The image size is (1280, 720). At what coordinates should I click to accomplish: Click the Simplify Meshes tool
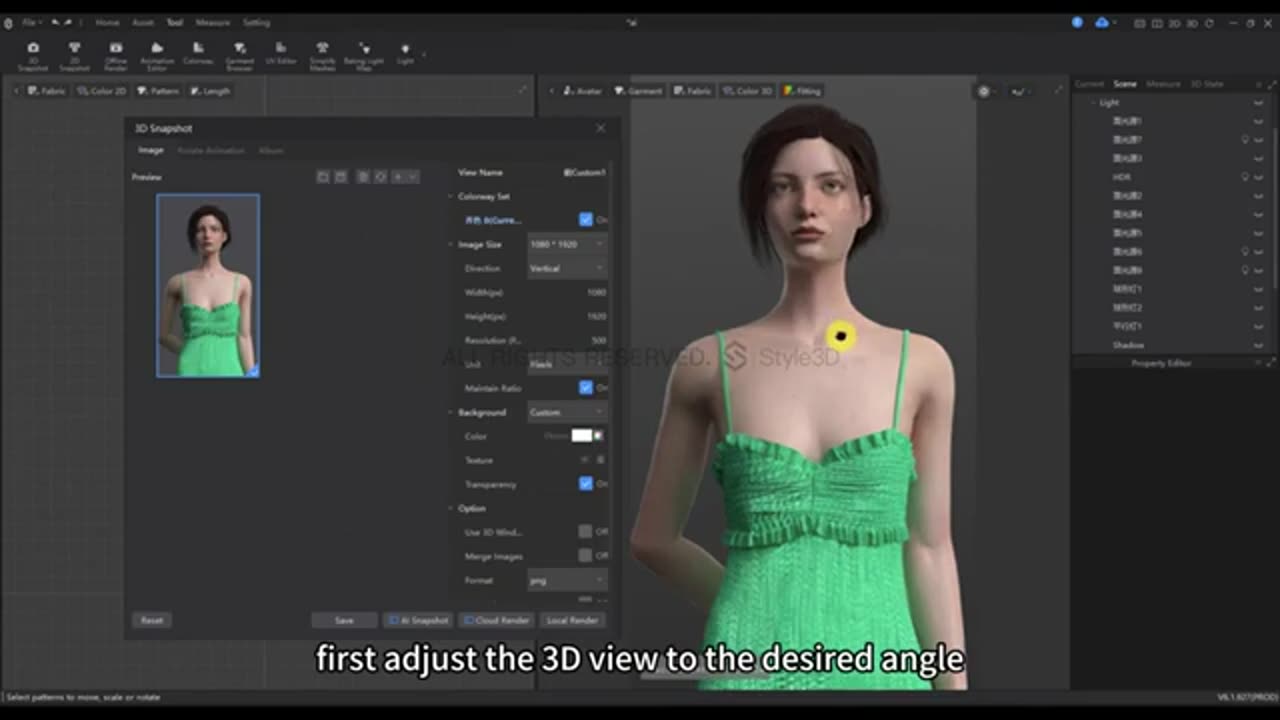pyautogui.click(x=322, y=55)
